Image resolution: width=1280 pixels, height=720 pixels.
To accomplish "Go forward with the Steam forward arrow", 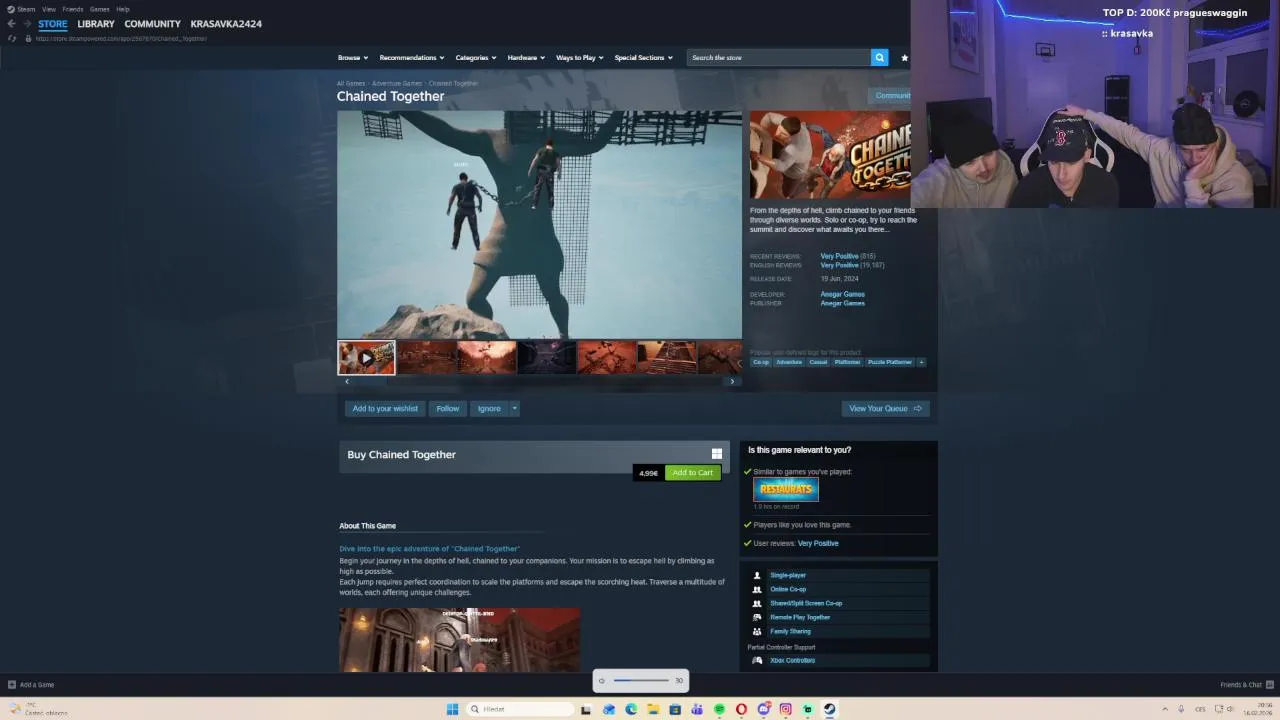I will tap(27, 24).
